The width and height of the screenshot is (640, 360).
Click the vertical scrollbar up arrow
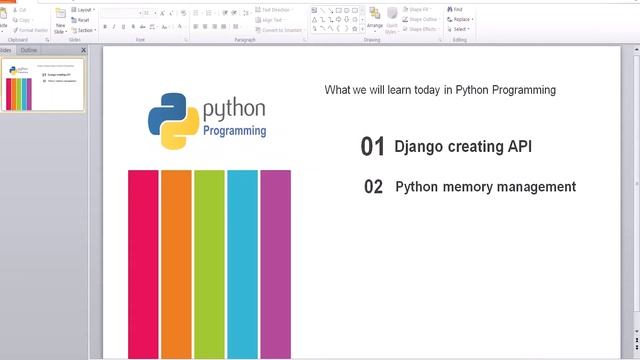click(636, 50)
